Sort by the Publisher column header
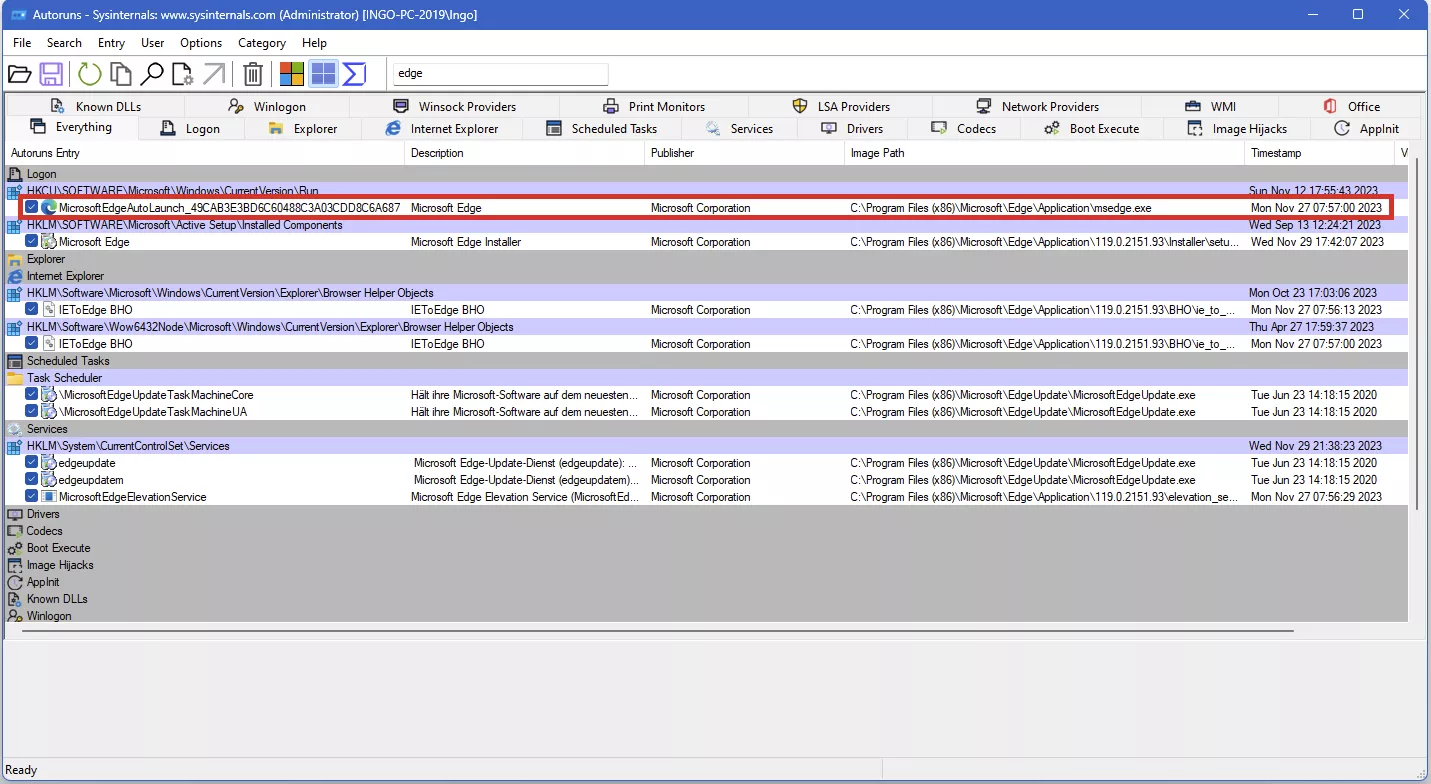Viewport: 1431px width, 784px height. [x=672, y=153]
